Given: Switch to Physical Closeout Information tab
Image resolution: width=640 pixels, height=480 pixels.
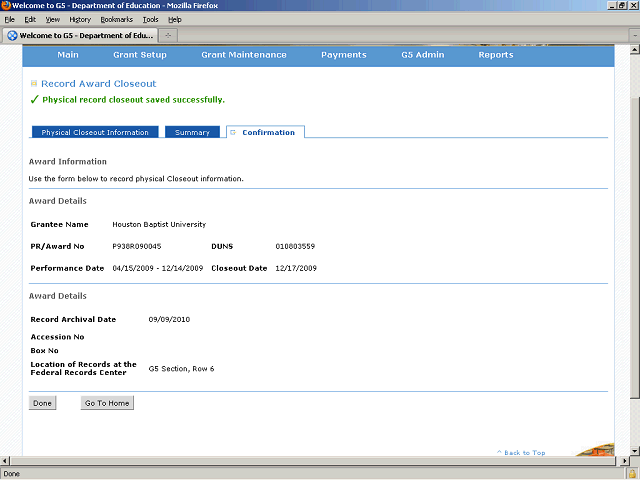Looking at the screenshot, I should pyautogui.click(x=95, y=132).
